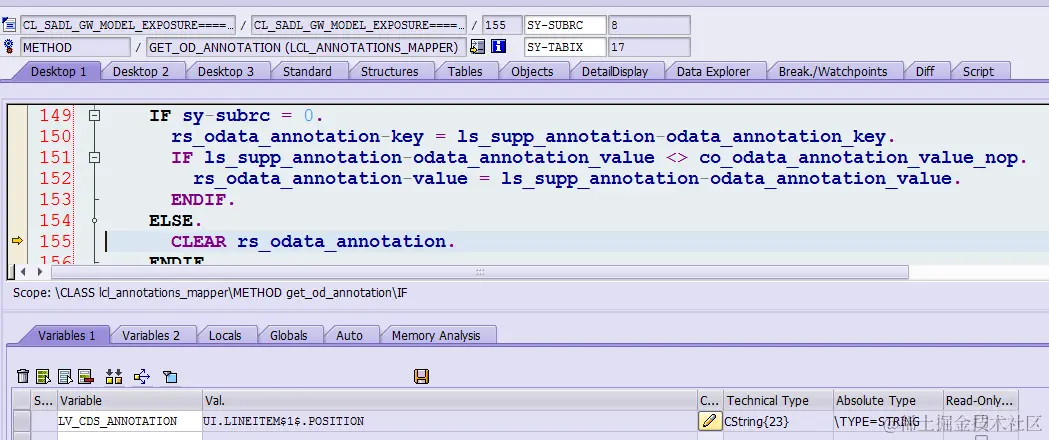Click line number 155 in the code margin
Viewport: 1049px width, 440px height.
point(55,241)
